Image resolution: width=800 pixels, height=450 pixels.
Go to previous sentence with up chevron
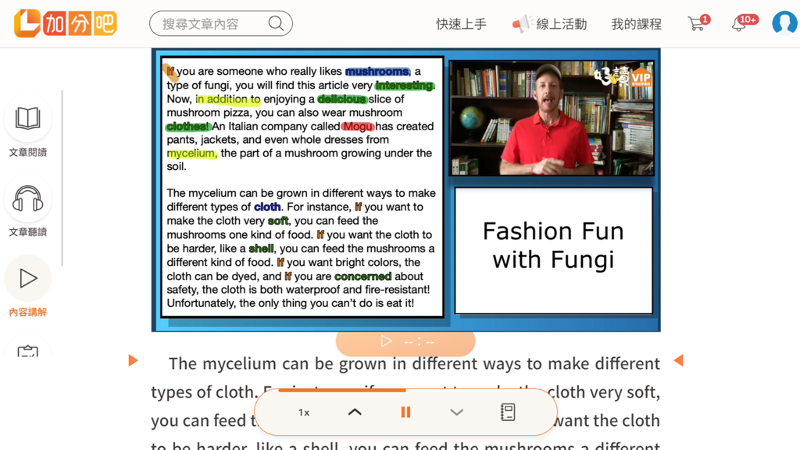pos(355,412)
